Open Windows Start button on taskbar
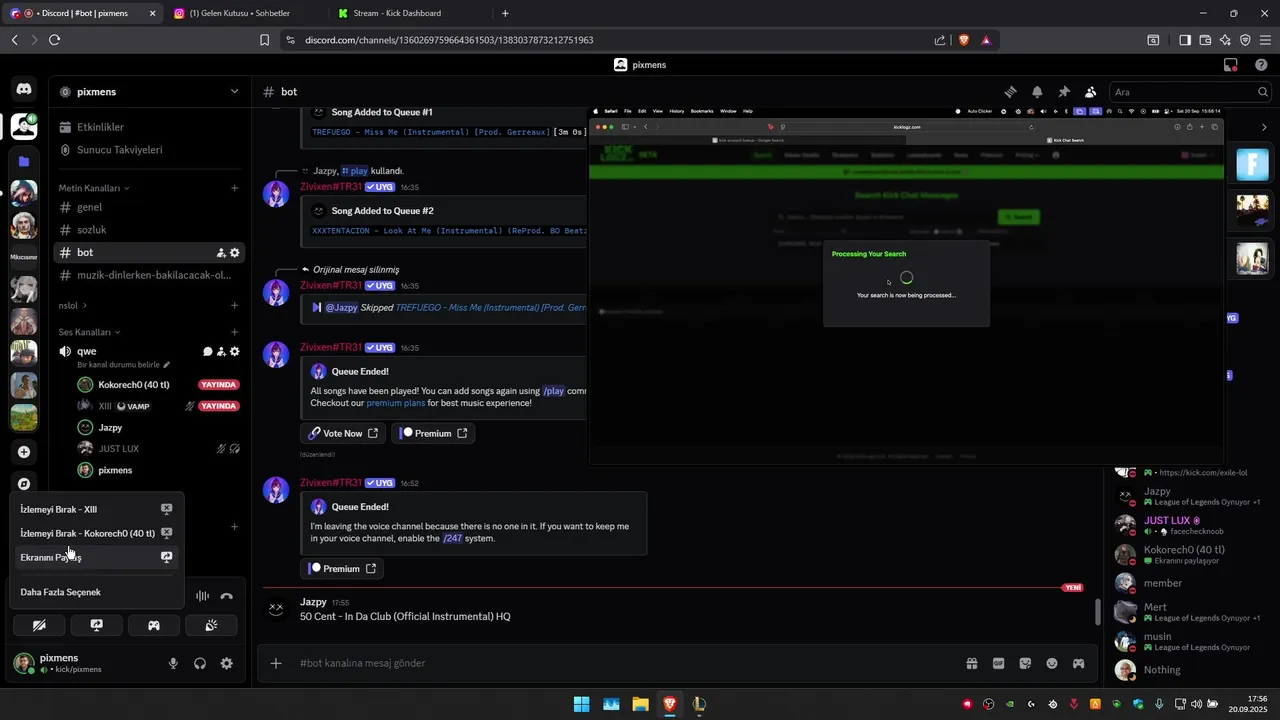 point(581,704)
